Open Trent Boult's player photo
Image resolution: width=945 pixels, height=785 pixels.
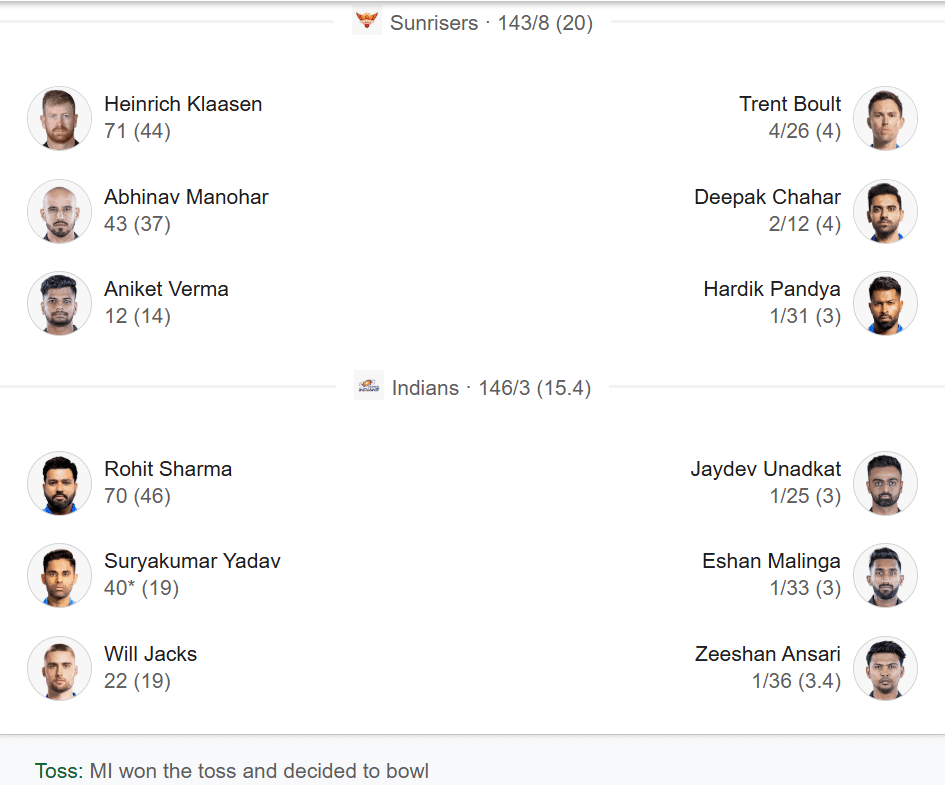pyautogui.click(x=885, y=118)
